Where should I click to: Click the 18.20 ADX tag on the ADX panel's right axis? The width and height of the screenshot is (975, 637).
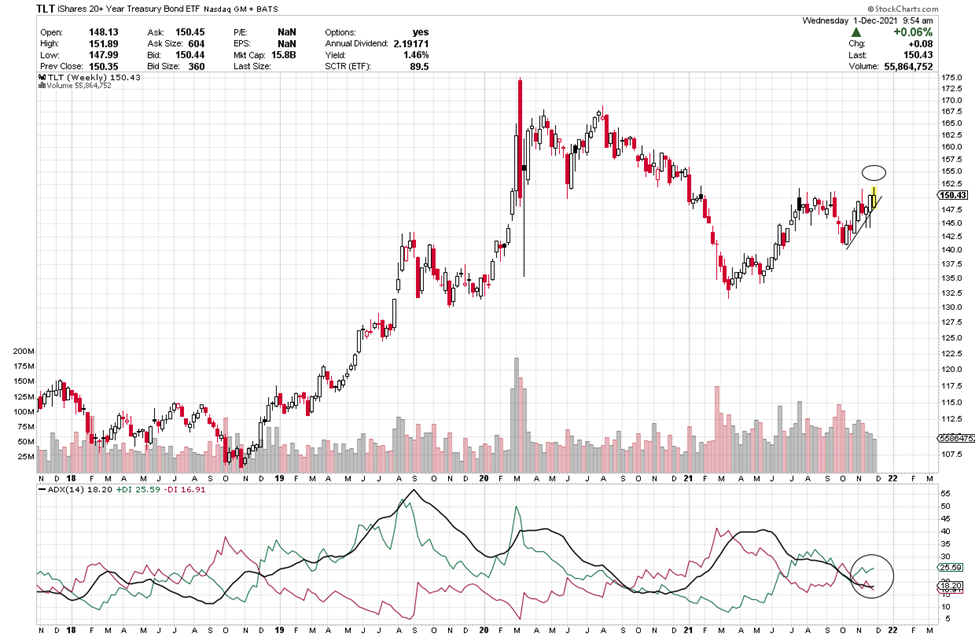(951, 586)
